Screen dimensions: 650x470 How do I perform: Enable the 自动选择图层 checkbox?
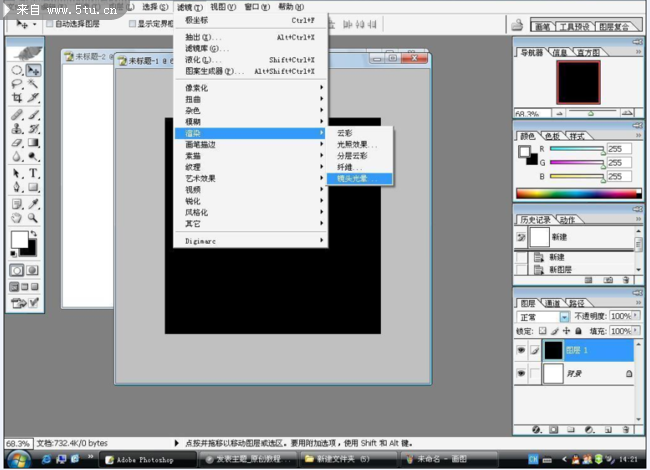click(x=50, y=23)
